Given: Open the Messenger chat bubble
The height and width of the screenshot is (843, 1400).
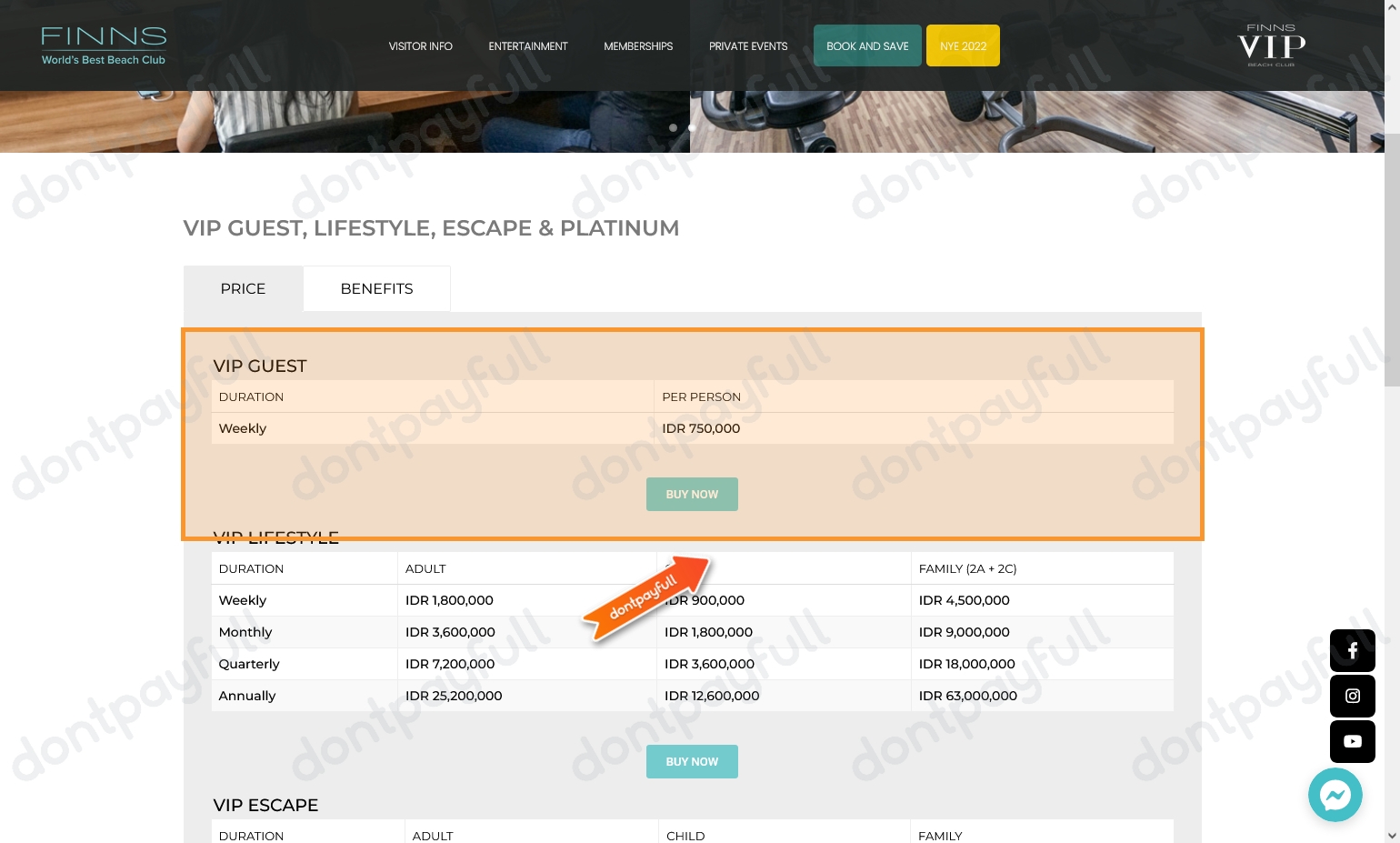Looking at the screenshot, I should coord(1335,794).
